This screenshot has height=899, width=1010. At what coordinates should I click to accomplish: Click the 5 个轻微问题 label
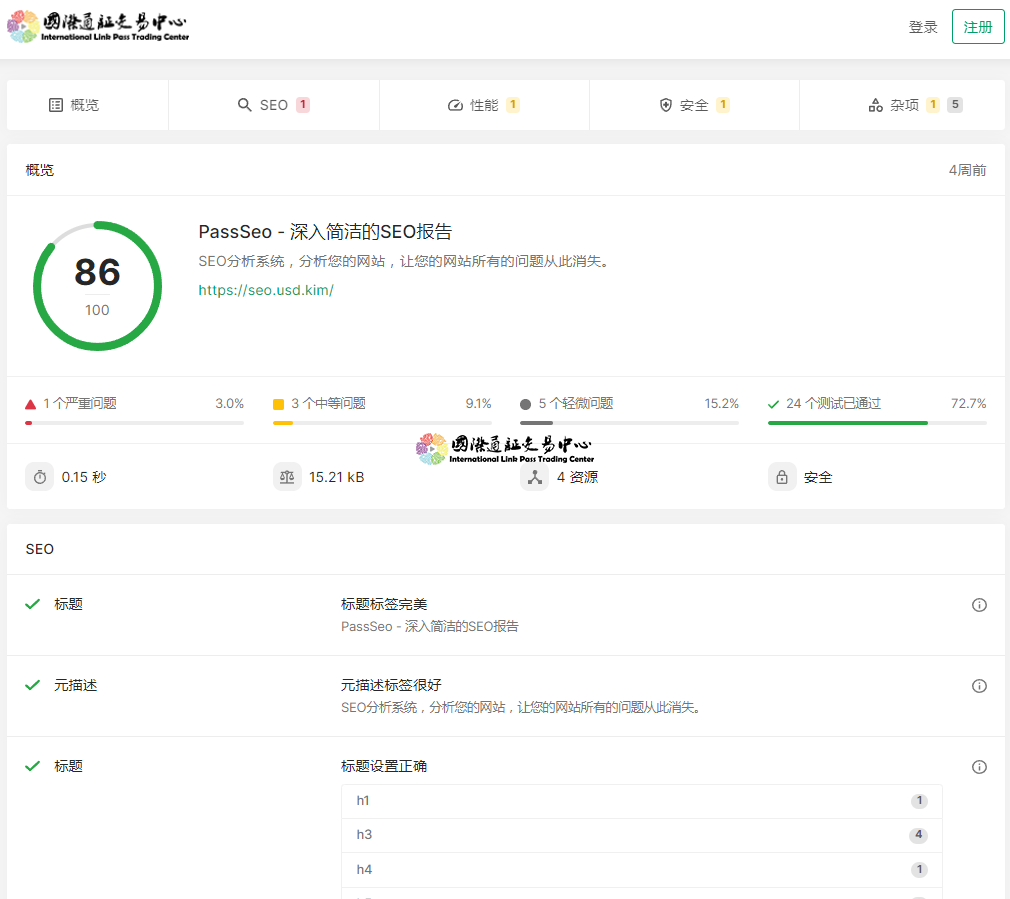576,404
